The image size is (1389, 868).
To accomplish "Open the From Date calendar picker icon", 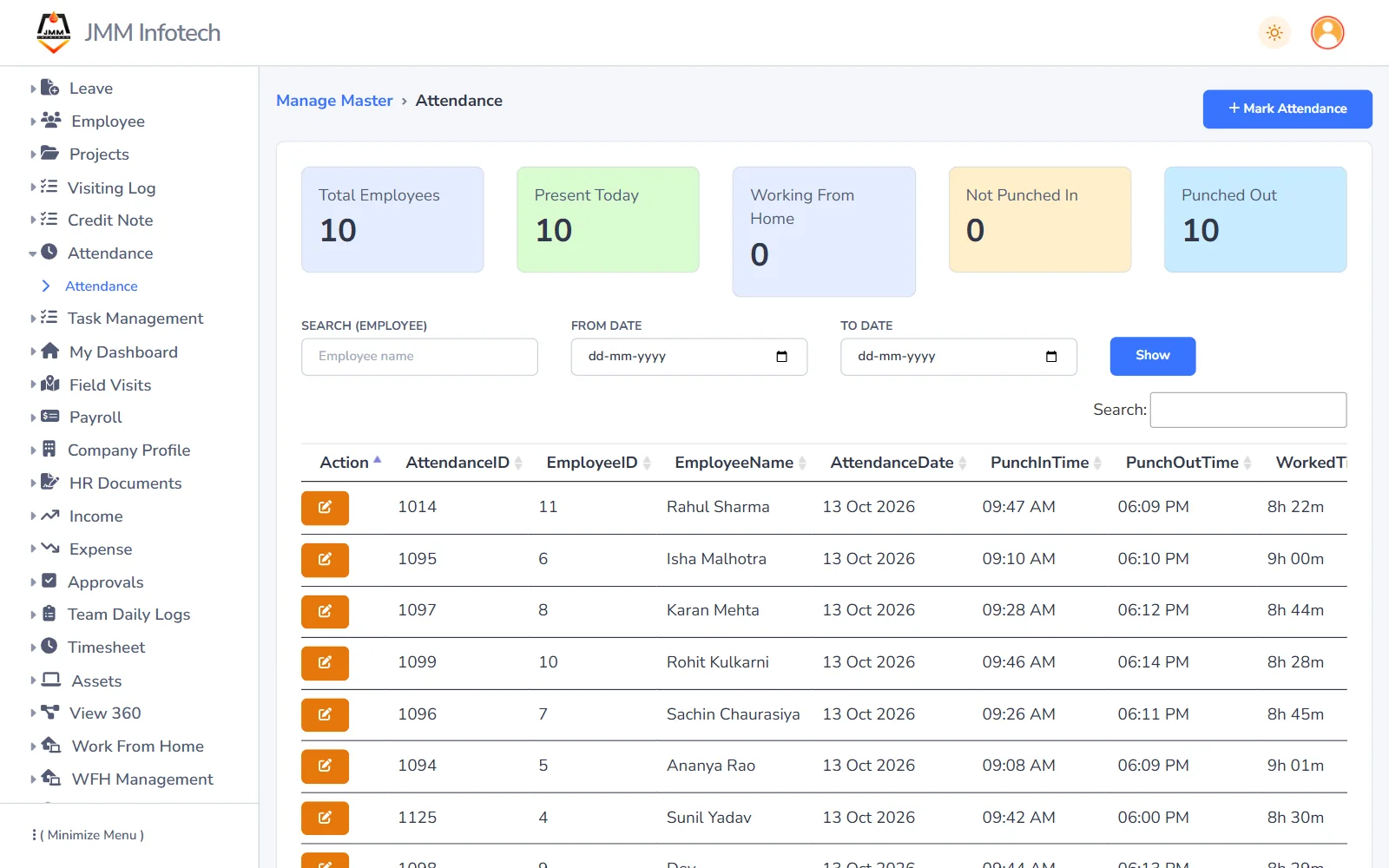I will coord(781,357).
